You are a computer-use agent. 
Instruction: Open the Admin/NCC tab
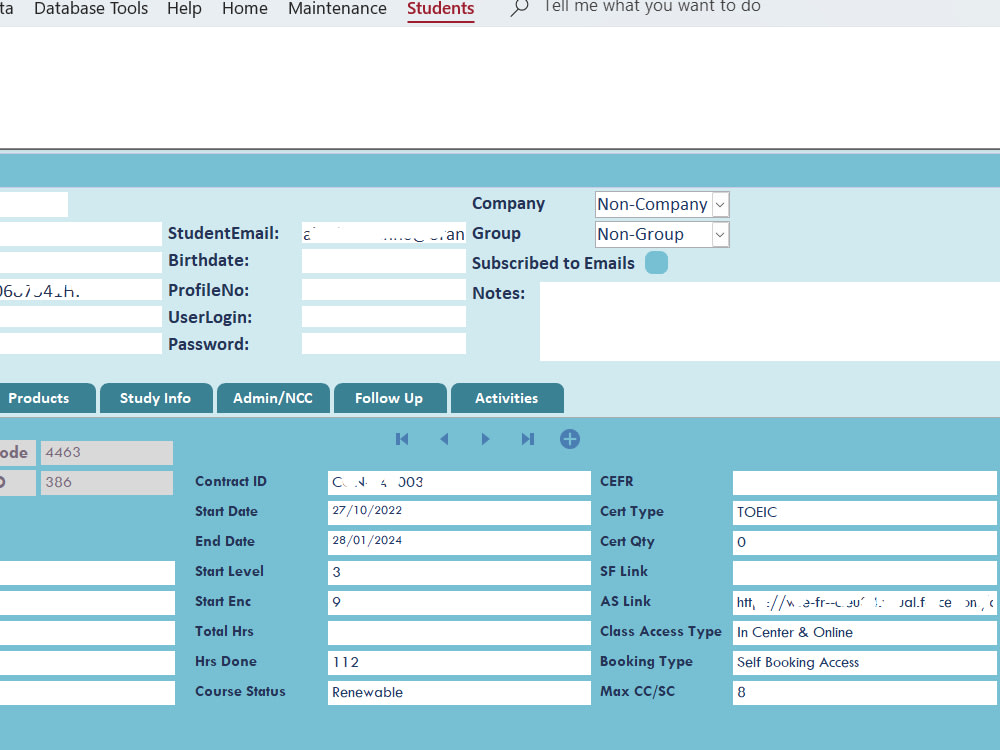pyautogui.click(x=273, y=397)
